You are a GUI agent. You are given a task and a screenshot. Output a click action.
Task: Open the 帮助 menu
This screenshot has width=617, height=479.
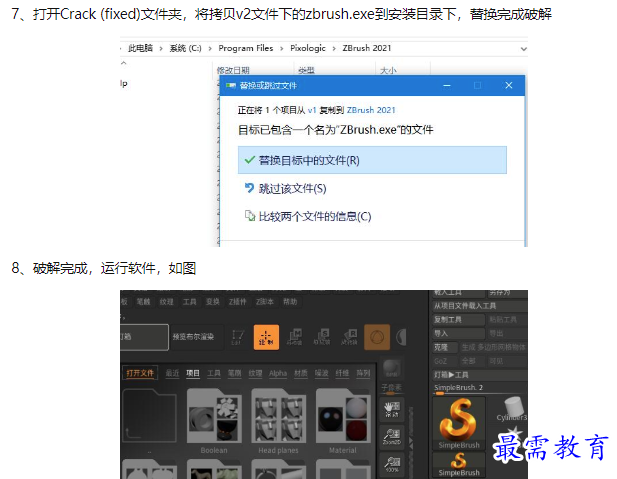(x=290, y=302)
